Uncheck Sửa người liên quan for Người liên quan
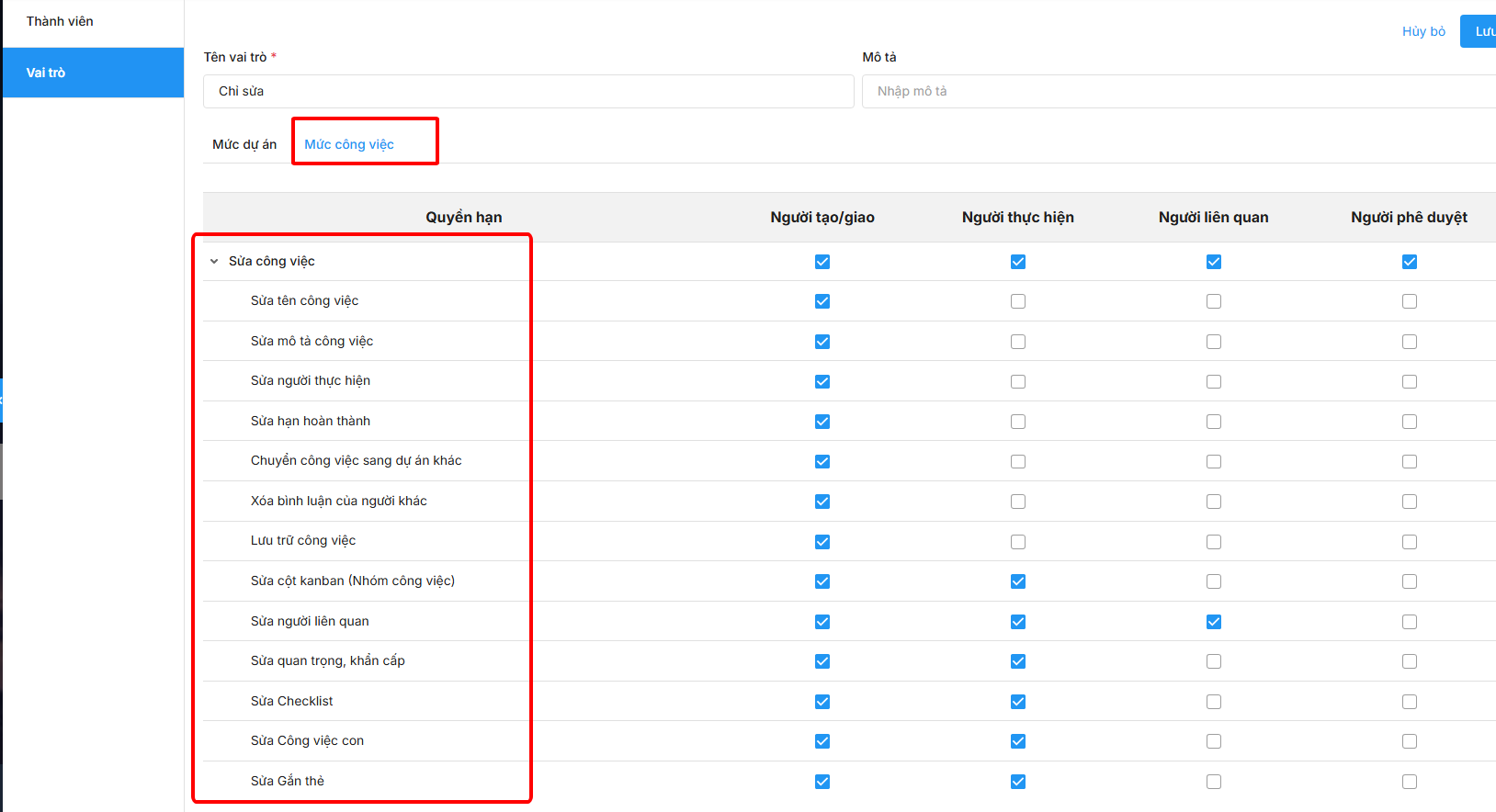This screenshot has height=812, width=1496. tap(1214, 622)
